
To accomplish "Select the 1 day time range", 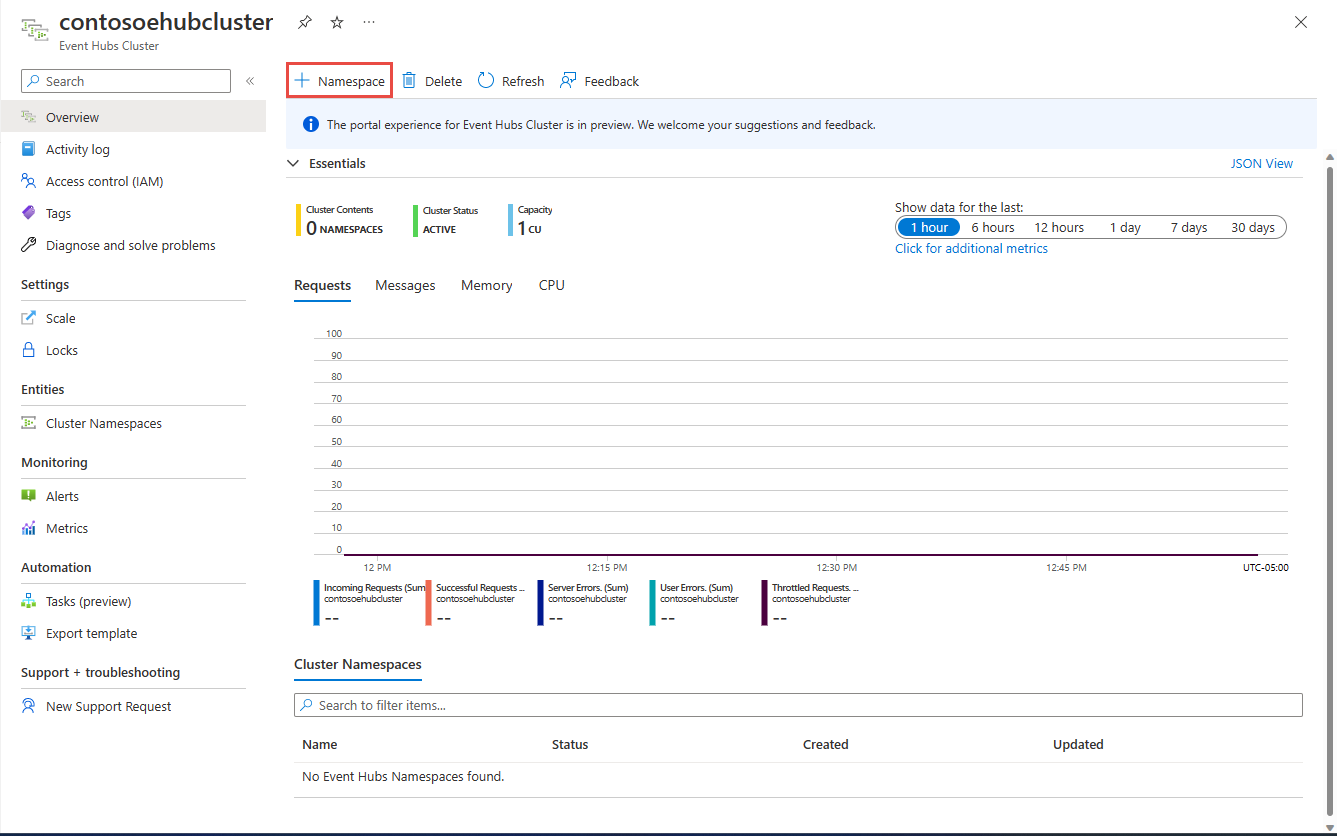I will coord(1125,227).
